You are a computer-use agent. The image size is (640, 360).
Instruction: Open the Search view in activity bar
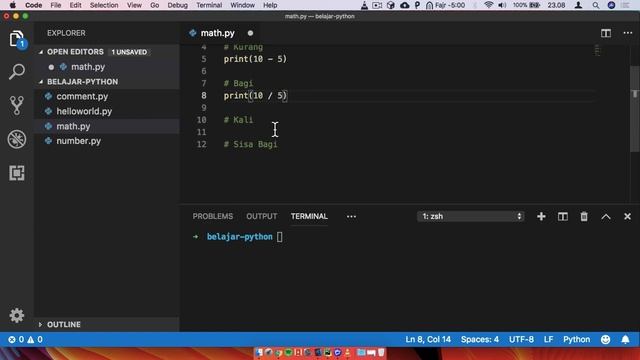pos(17,71)
